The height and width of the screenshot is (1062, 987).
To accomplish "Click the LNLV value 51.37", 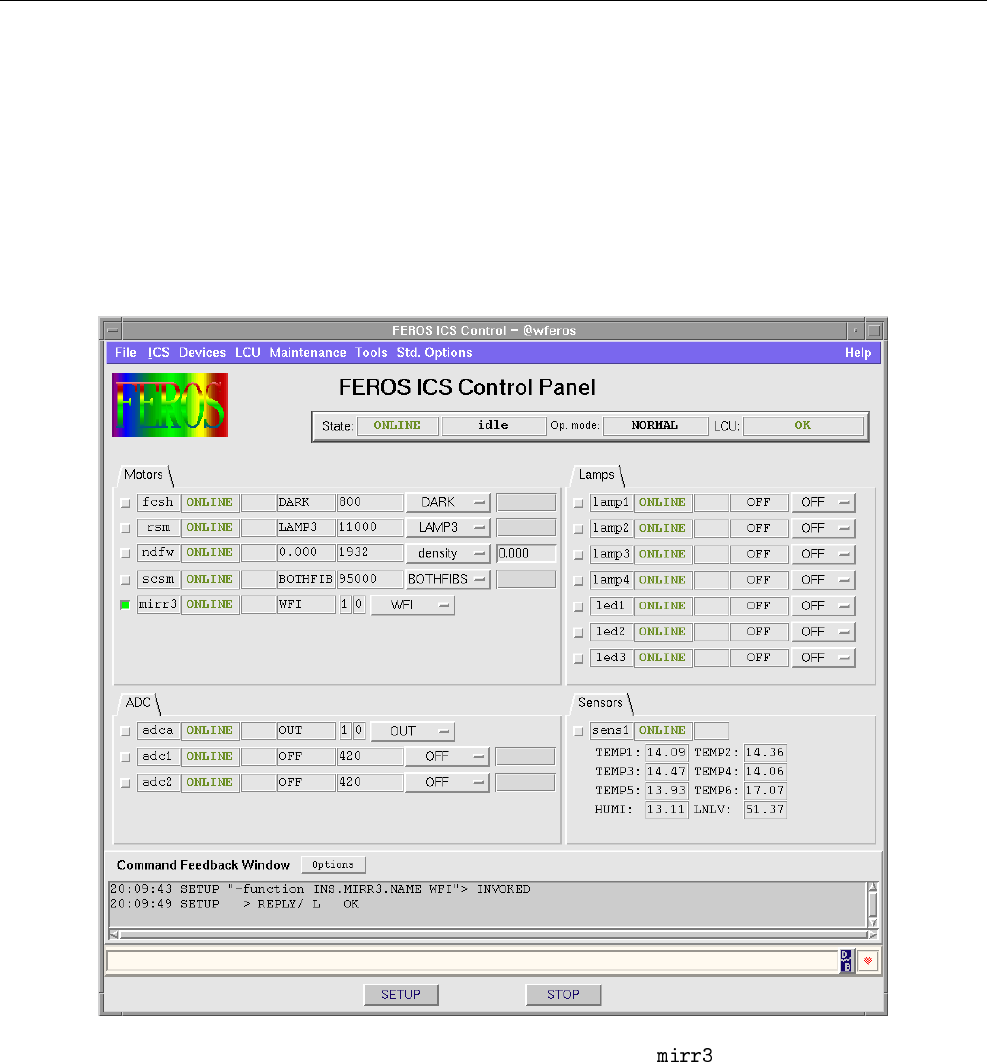I will [x=765, y=809].
